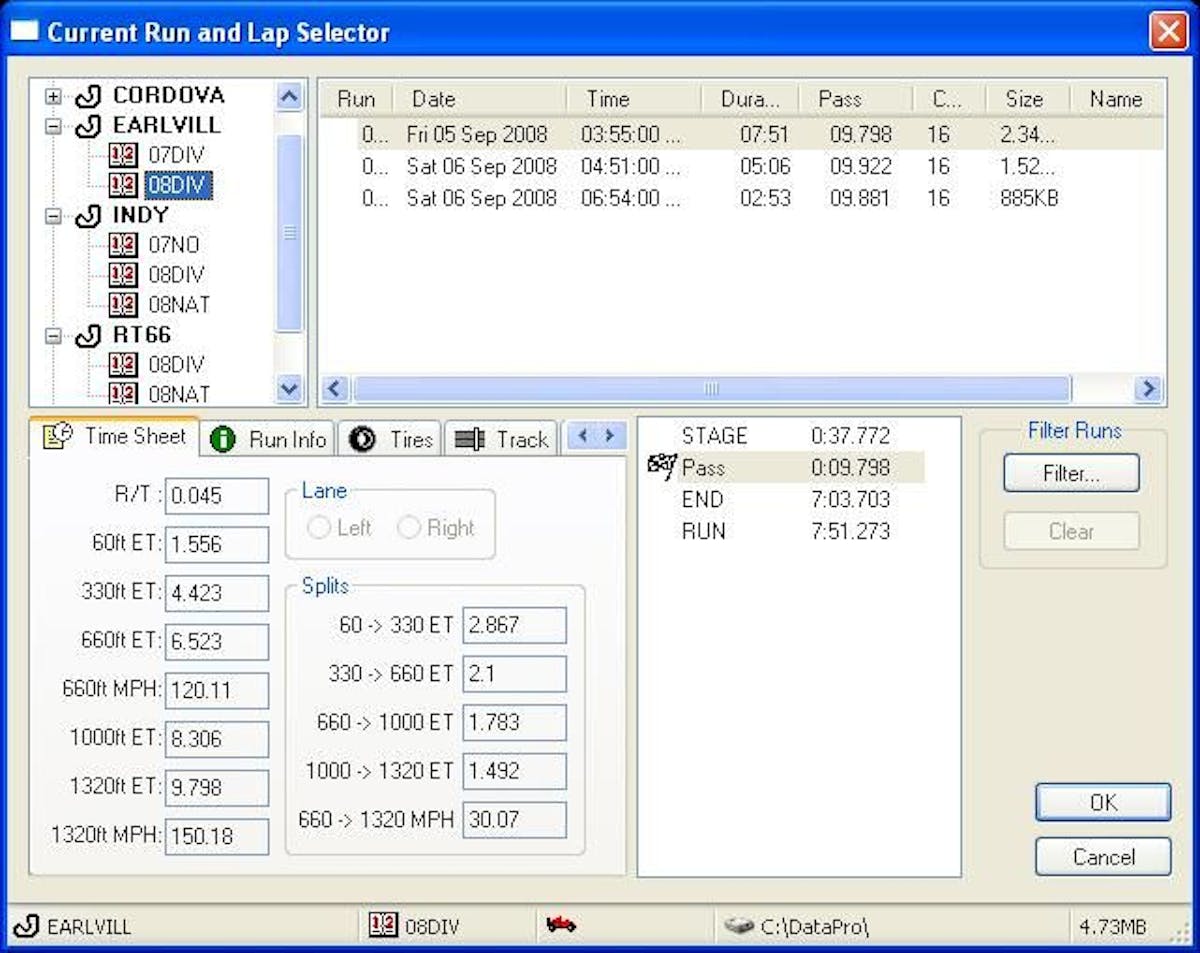Screen dimensions: 1200x953
Task: Click the green info icon on Run Info tab
Action: point(223,439)
